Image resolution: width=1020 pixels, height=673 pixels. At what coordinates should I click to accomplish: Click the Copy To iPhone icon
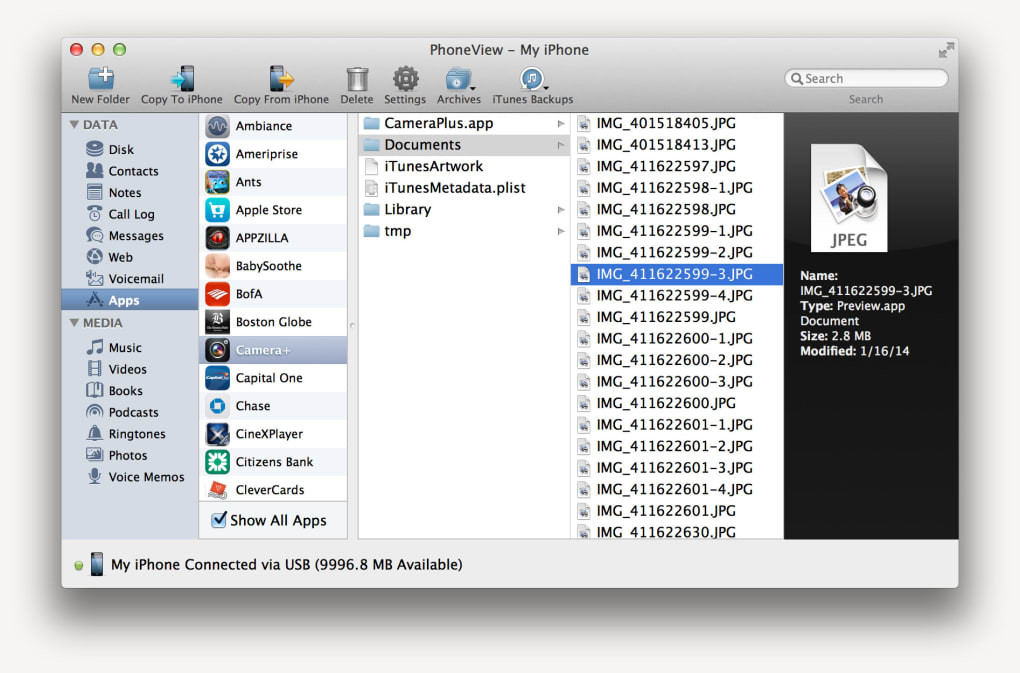tap(182, 79)
